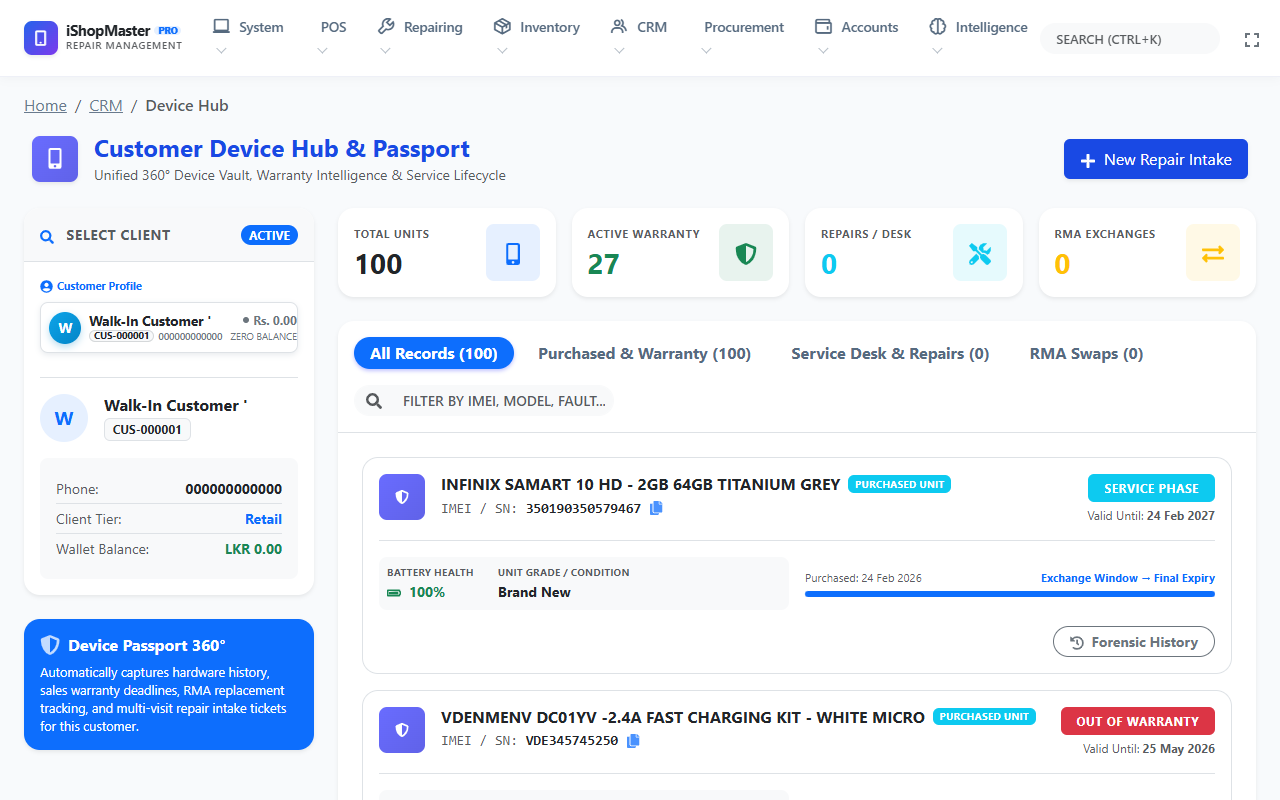
Task: Navigate to CRM breadcrumb link
Action: [x=106, y=106]
